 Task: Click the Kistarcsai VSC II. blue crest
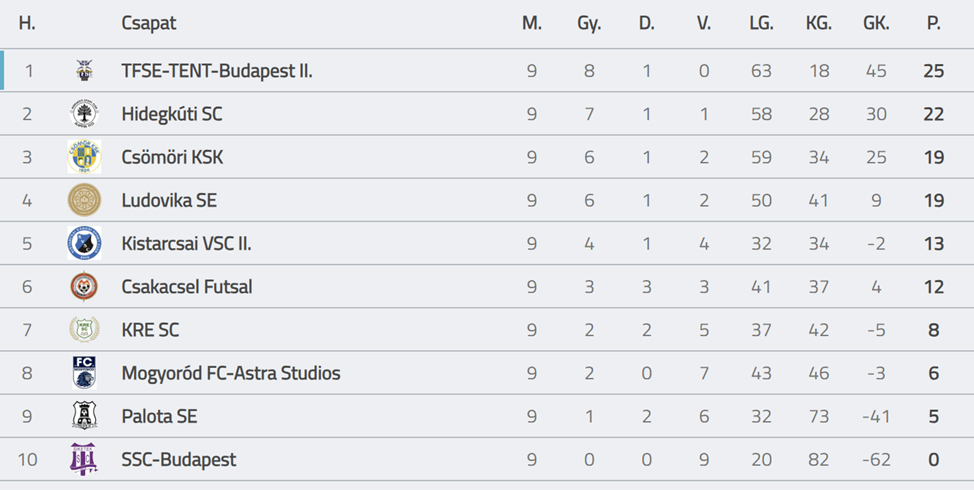tap(84, 243)
